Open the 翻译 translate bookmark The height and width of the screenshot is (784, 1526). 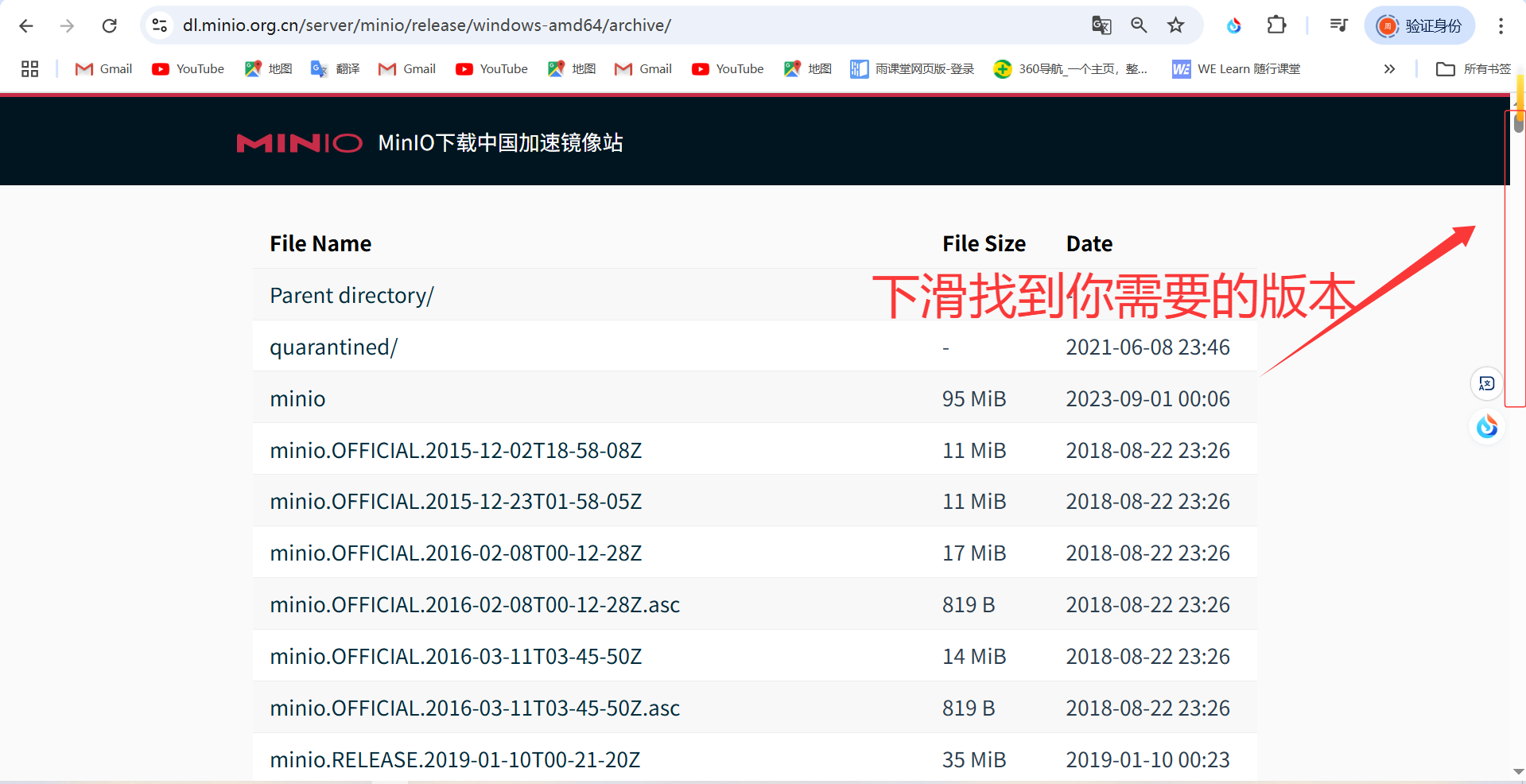[x=336, y=69]
